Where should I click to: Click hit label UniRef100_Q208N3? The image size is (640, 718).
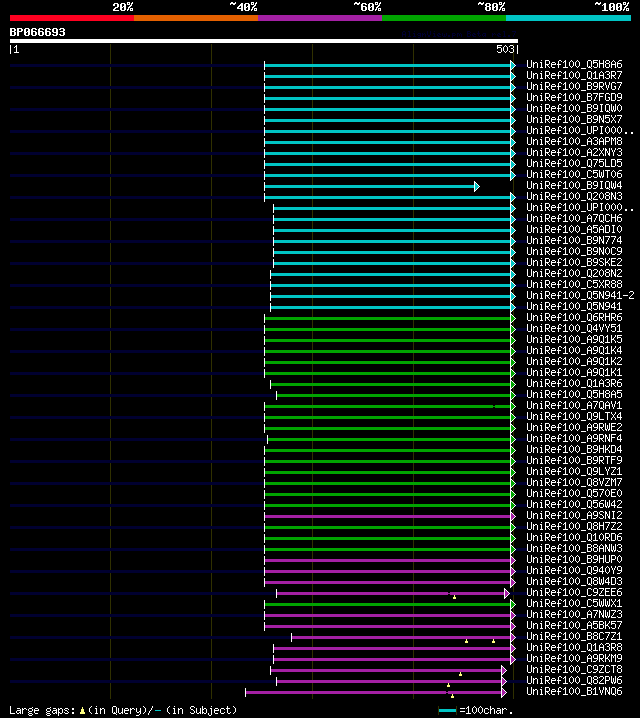574,196
